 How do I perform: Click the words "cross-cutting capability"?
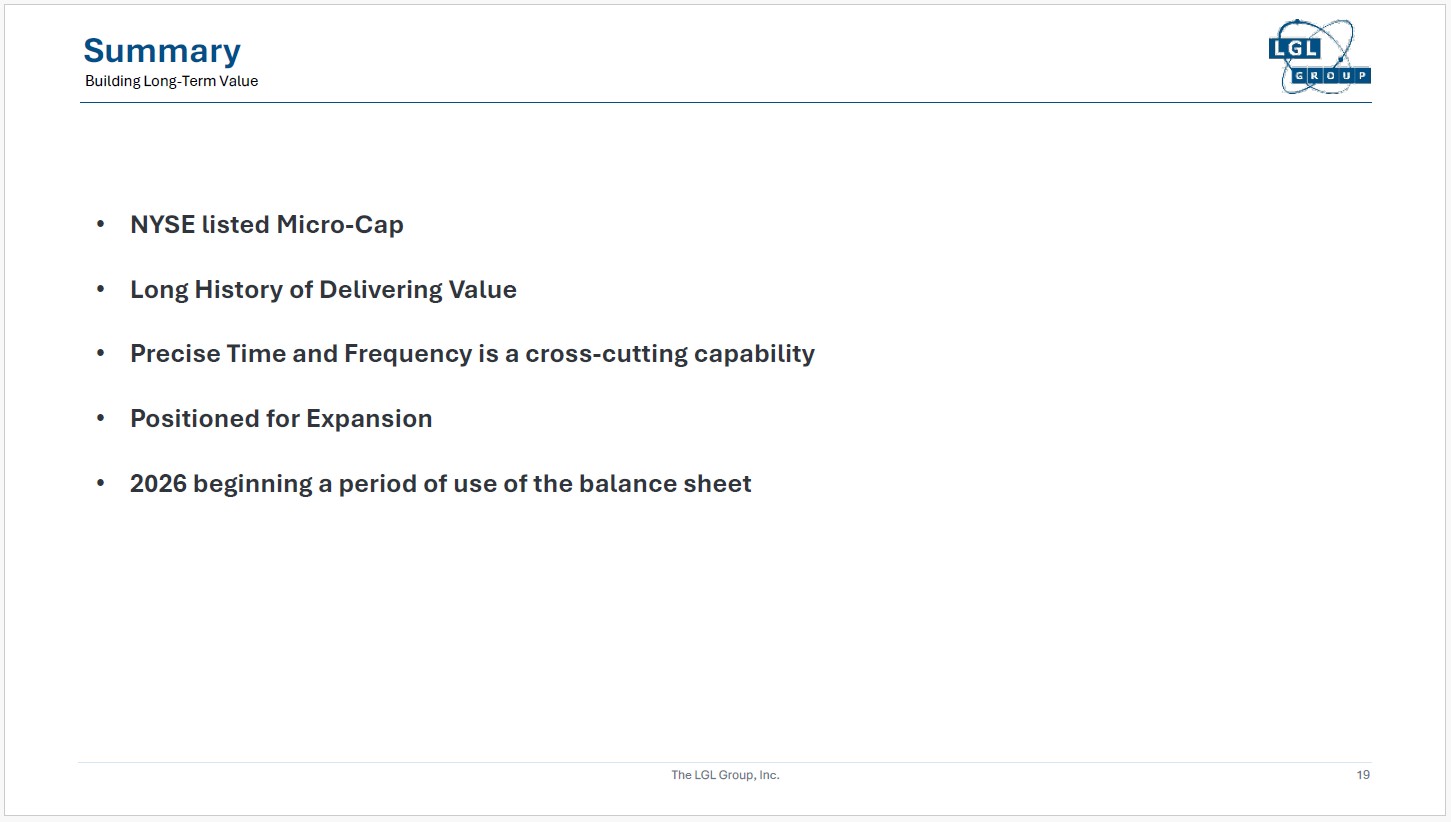point(670,354)
